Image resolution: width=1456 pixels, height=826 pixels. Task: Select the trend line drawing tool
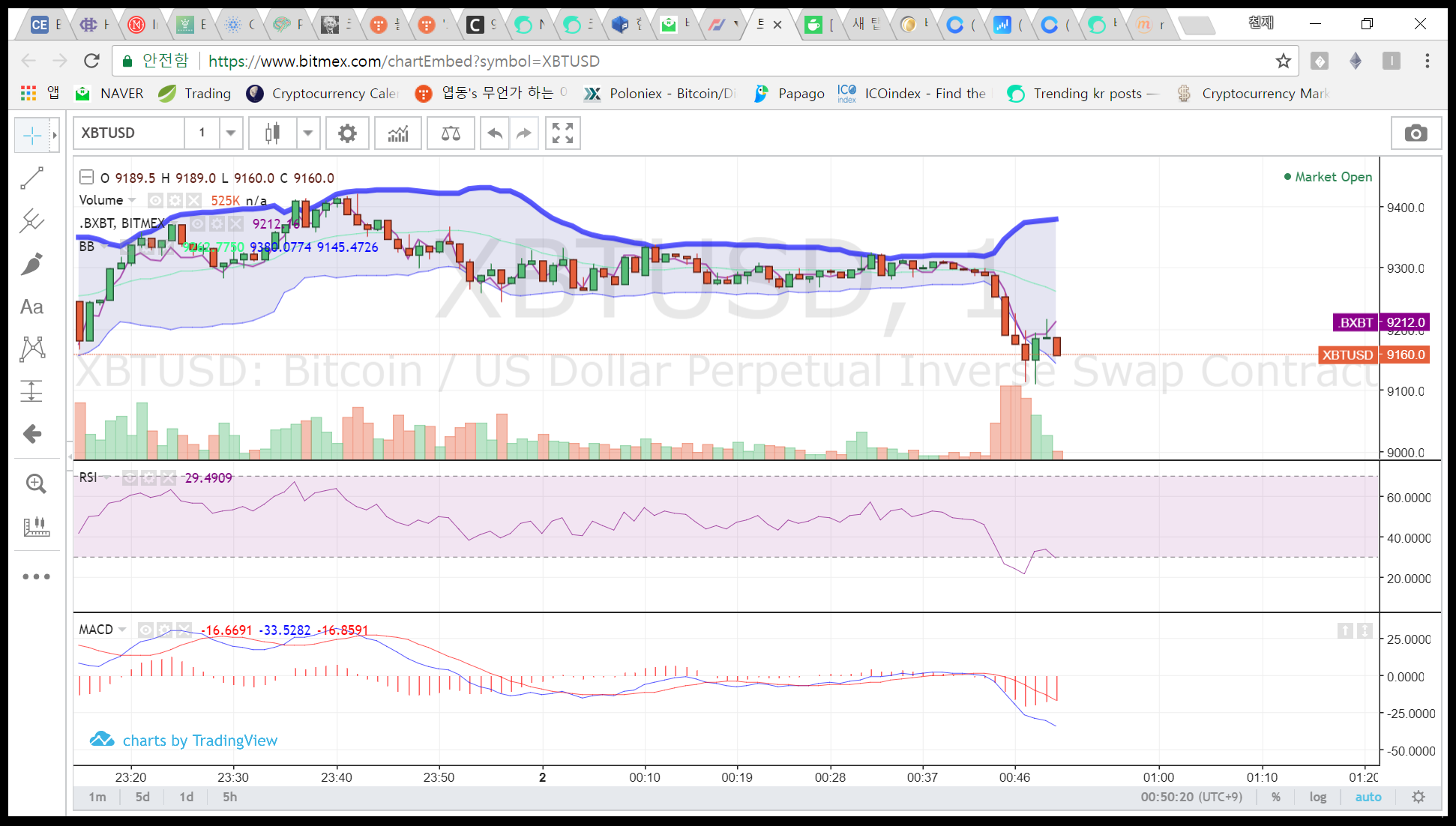[x=32, y=178]
